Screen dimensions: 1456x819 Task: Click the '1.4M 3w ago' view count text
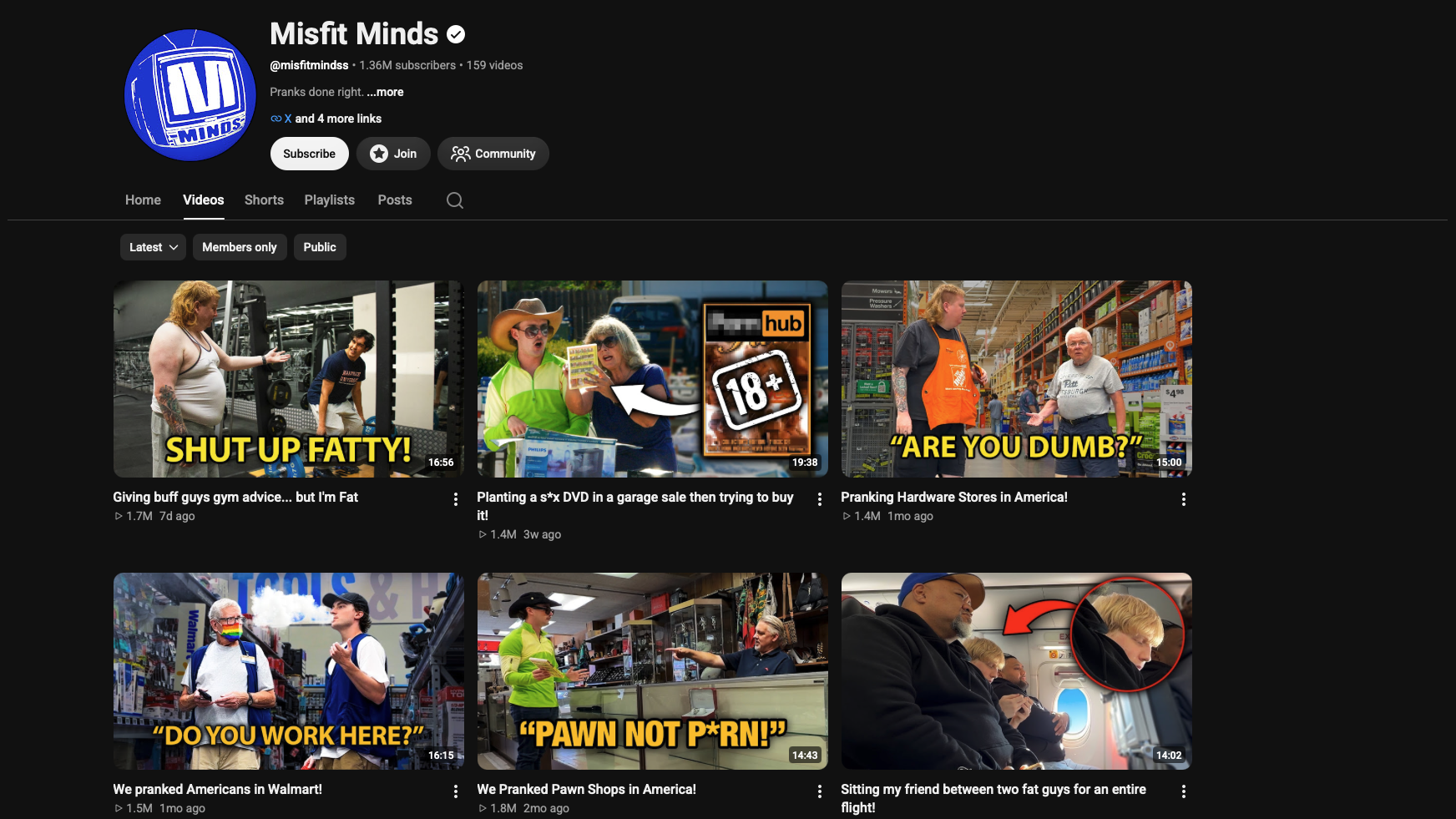pyautogui.click(x=519, y=534)
